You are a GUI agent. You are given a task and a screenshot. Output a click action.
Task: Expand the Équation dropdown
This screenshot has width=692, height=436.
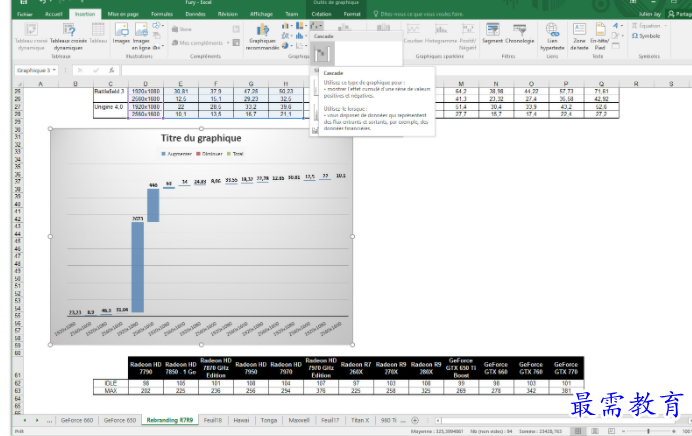(x=666, y=26)
